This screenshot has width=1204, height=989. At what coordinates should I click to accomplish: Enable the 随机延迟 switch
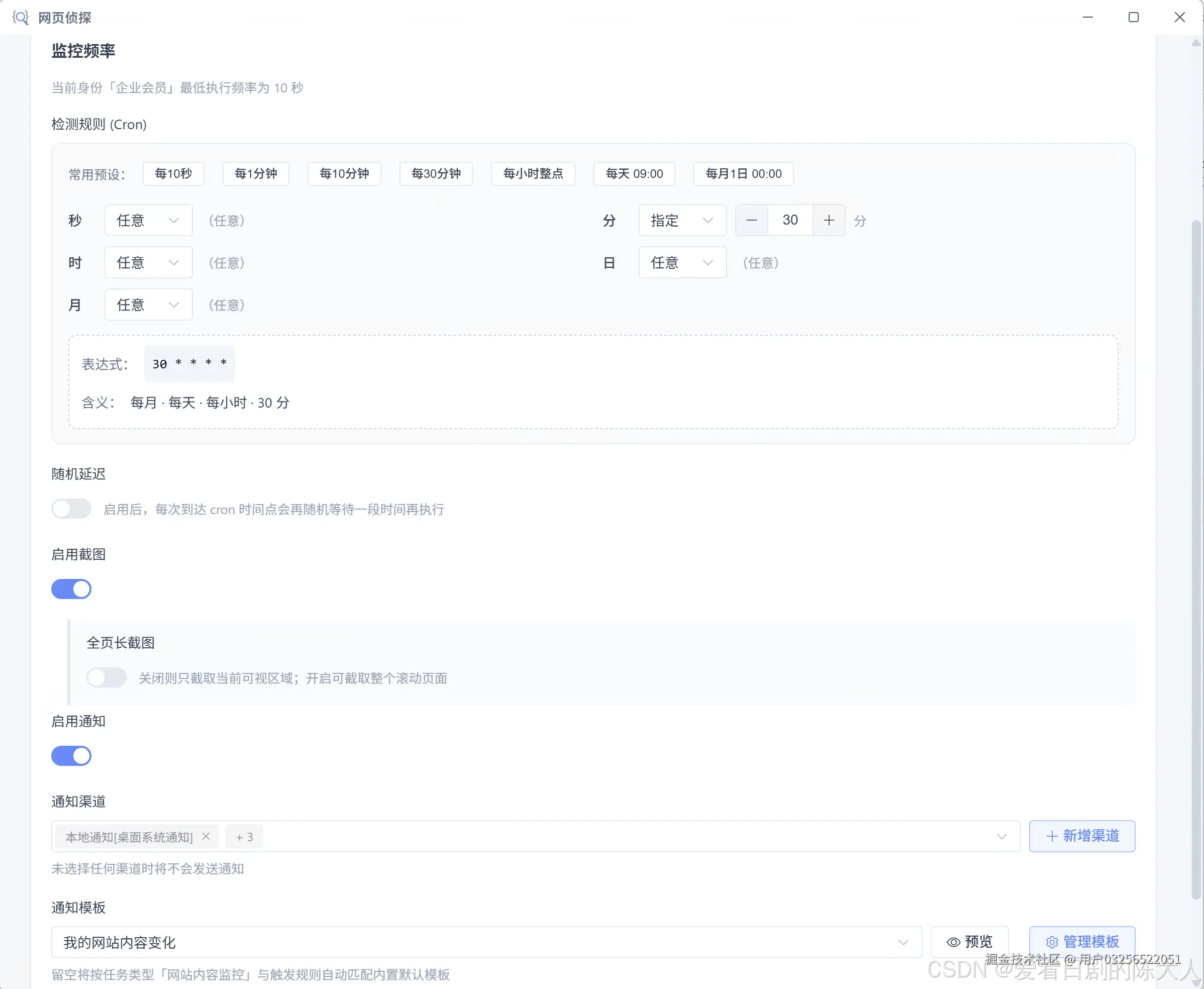coord(71,509)
